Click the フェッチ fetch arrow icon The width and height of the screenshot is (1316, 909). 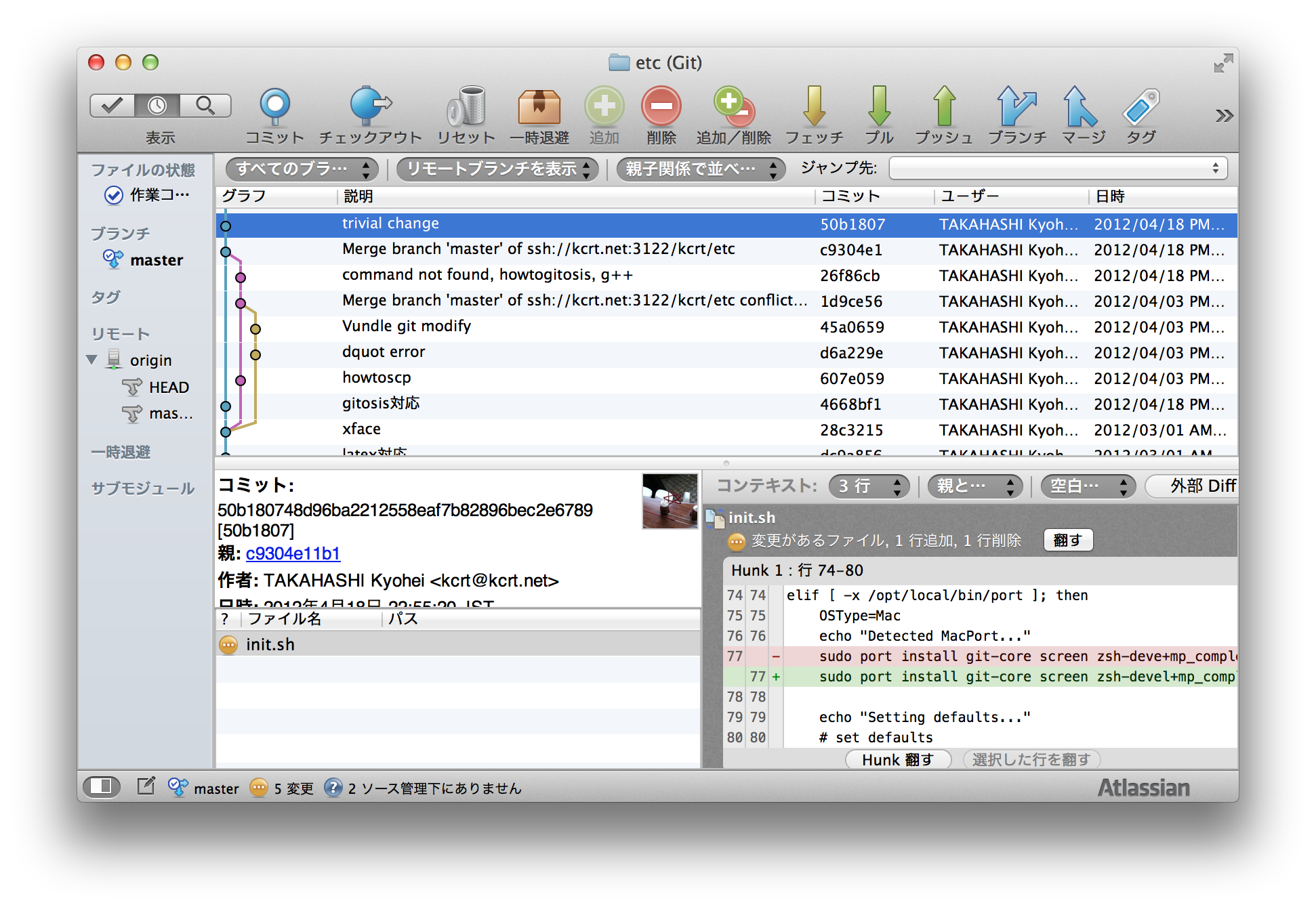pyautogui.click(x=814, y=106)
